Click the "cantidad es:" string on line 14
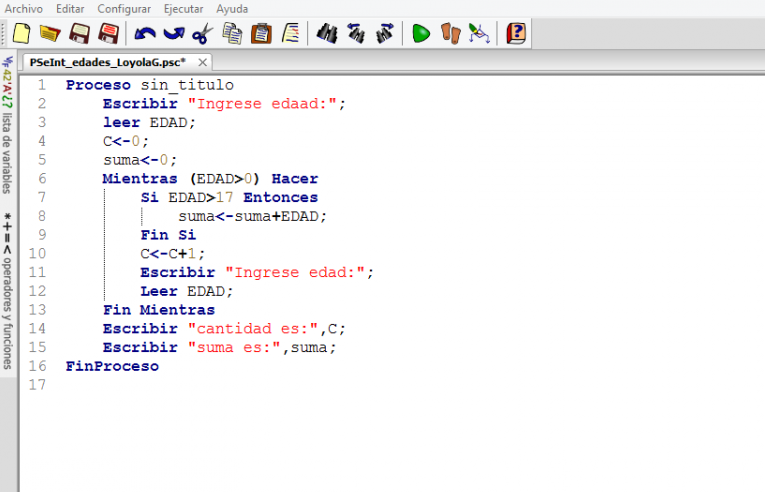Screen dimensions: 765x492 (253, 328)
